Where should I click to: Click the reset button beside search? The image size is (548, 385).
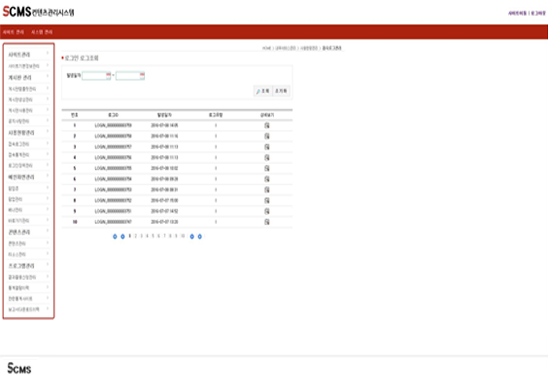point(281,91)
